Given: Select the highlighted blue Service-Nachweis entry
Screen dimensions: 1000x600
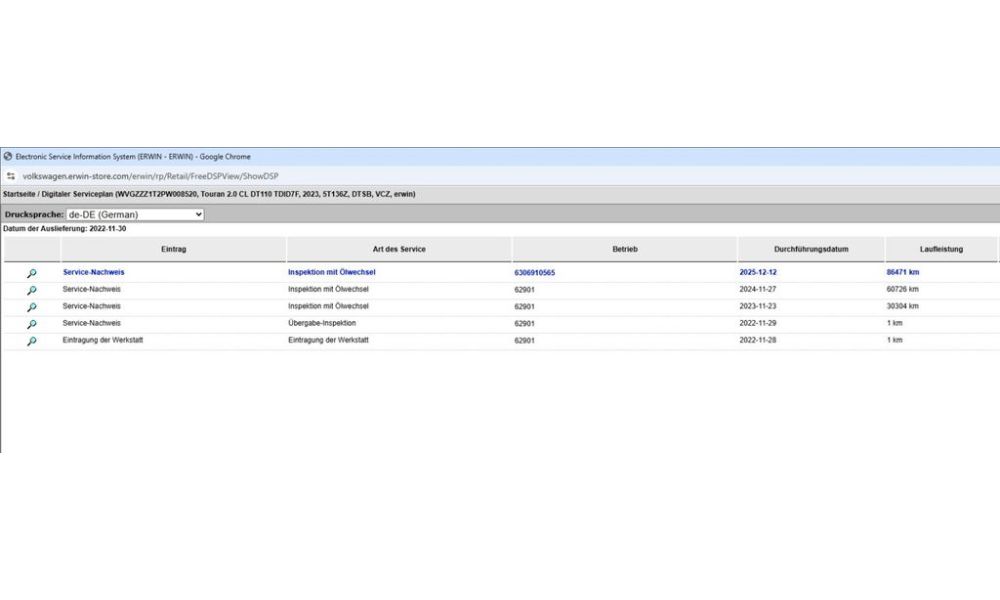Looking at the screenshot, I should (94, 272).
